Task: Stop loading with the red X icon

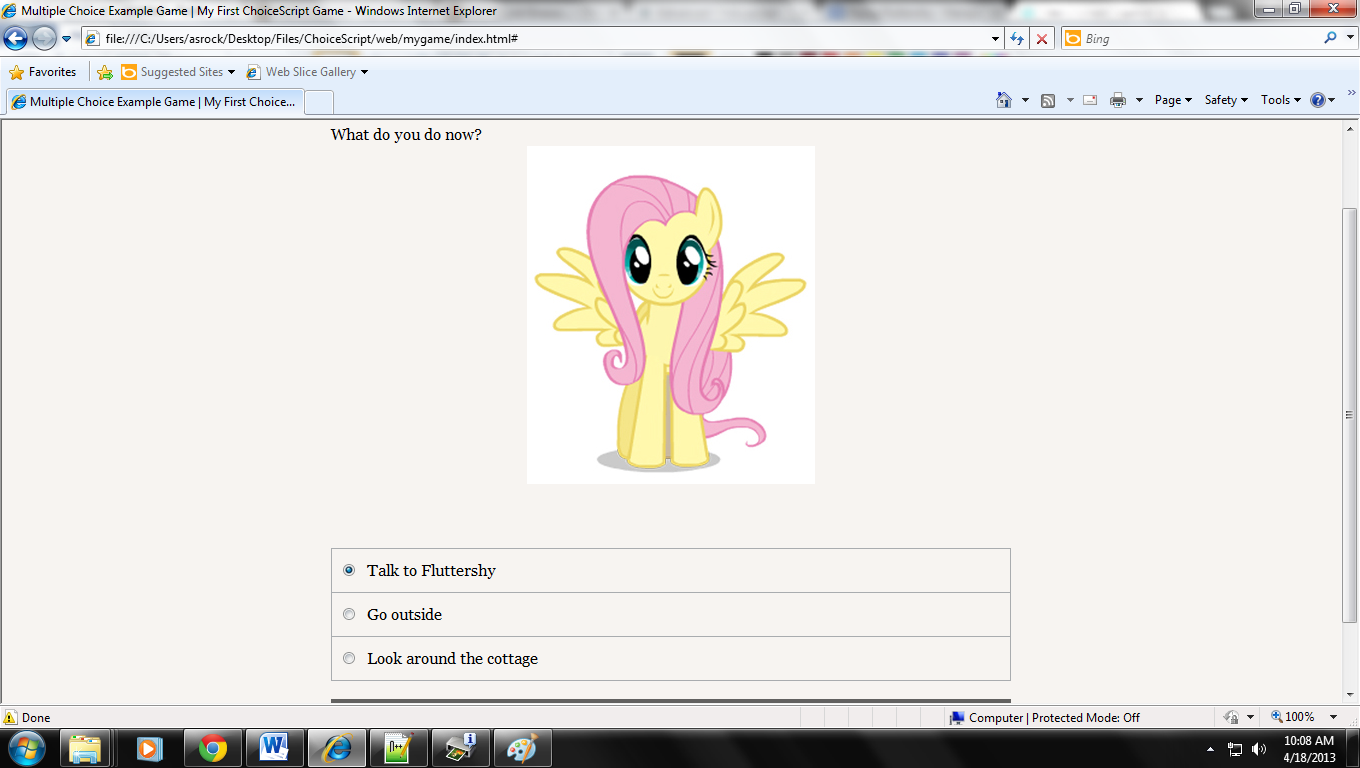Action: pyautogui.click(x=1042, y=39)
